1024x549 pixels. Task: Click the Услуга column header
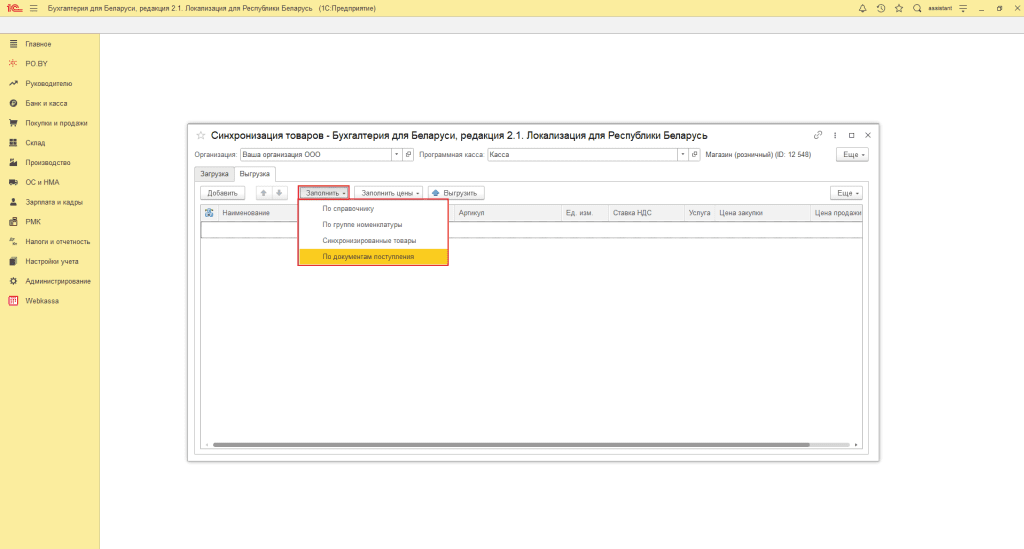[x=699, y=213]
